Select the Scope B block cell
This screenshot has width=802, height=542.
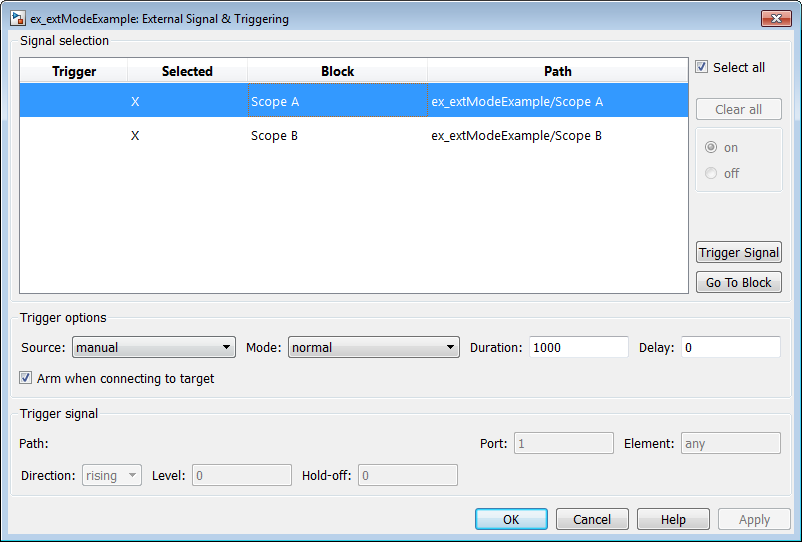pyautogui.click(x=338, y=136)
